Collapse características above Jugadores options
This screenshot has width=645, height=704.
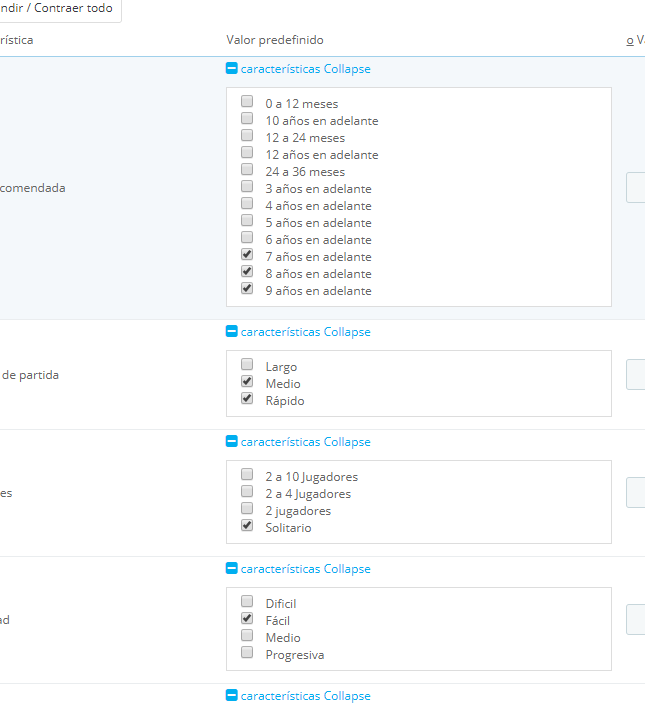(305, 442)
